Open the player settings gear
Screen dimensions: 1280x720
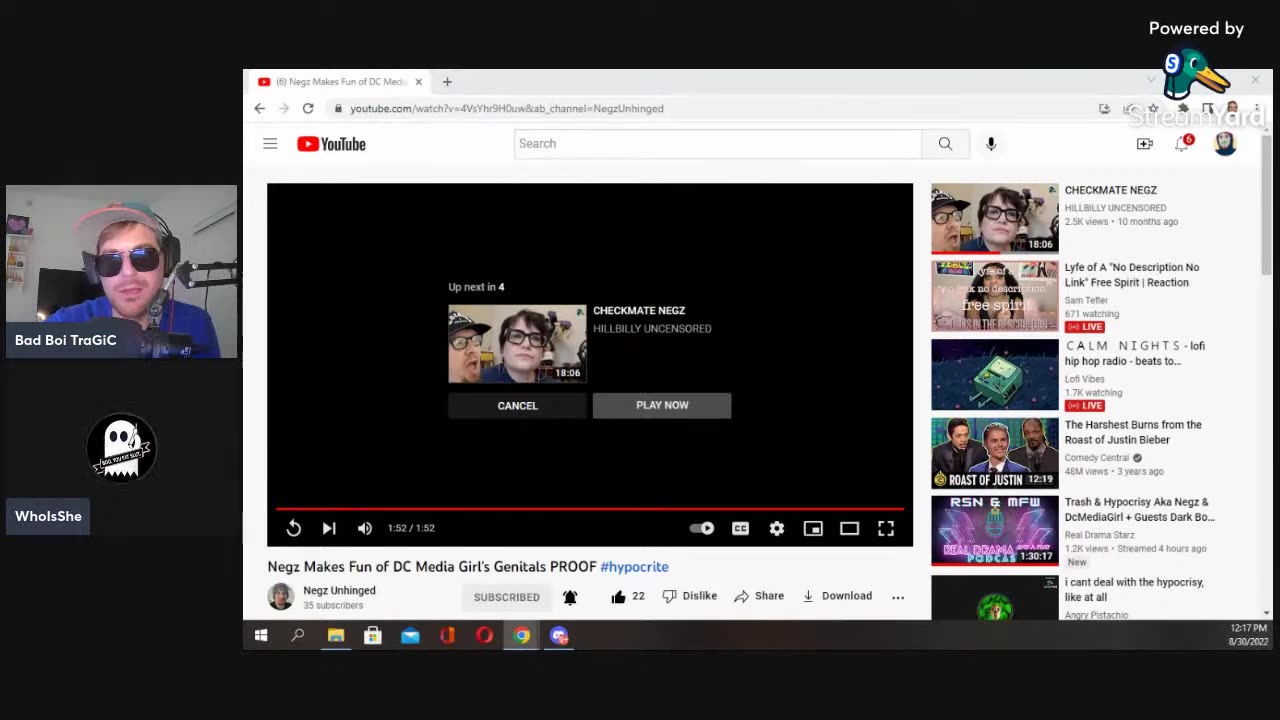(x=777, y=528)
